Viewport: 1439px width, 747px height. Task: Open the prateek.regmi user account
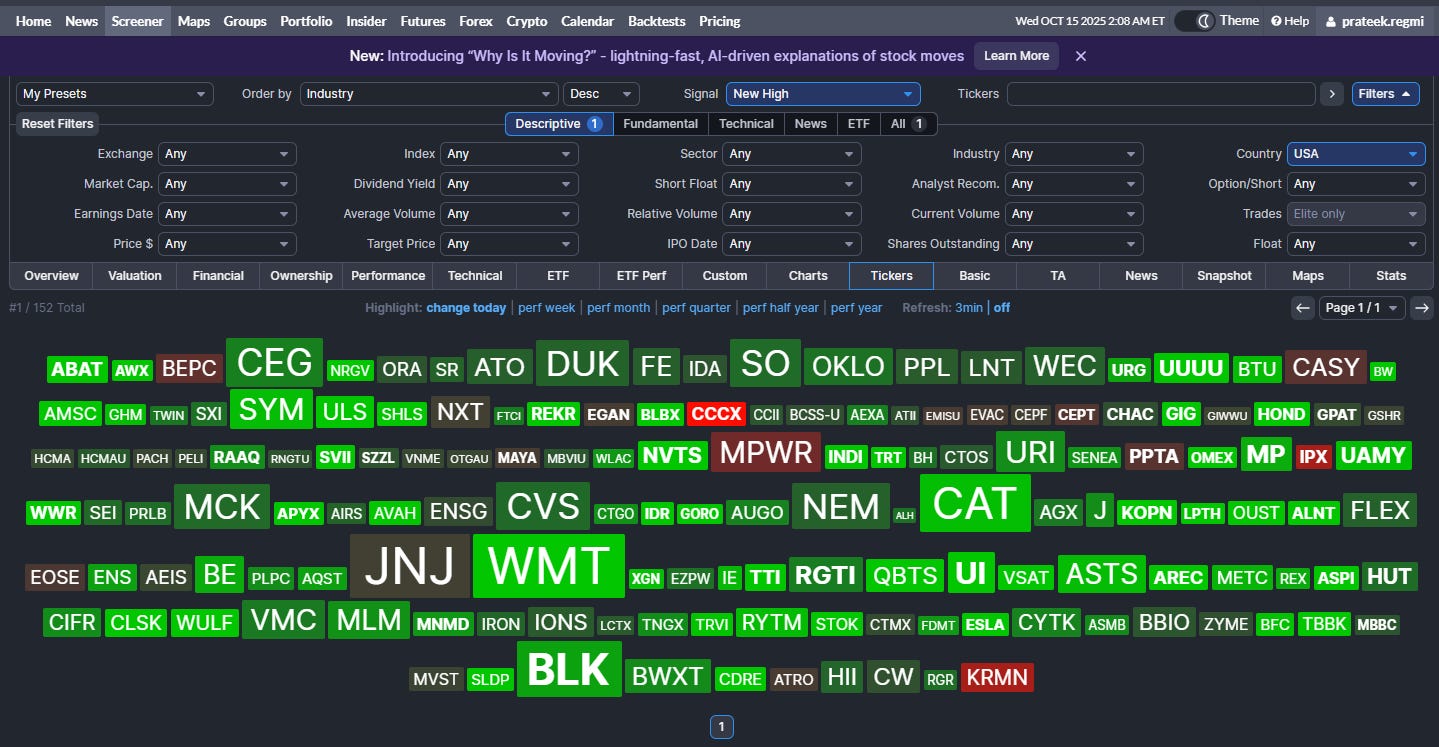coord(1375,21)
